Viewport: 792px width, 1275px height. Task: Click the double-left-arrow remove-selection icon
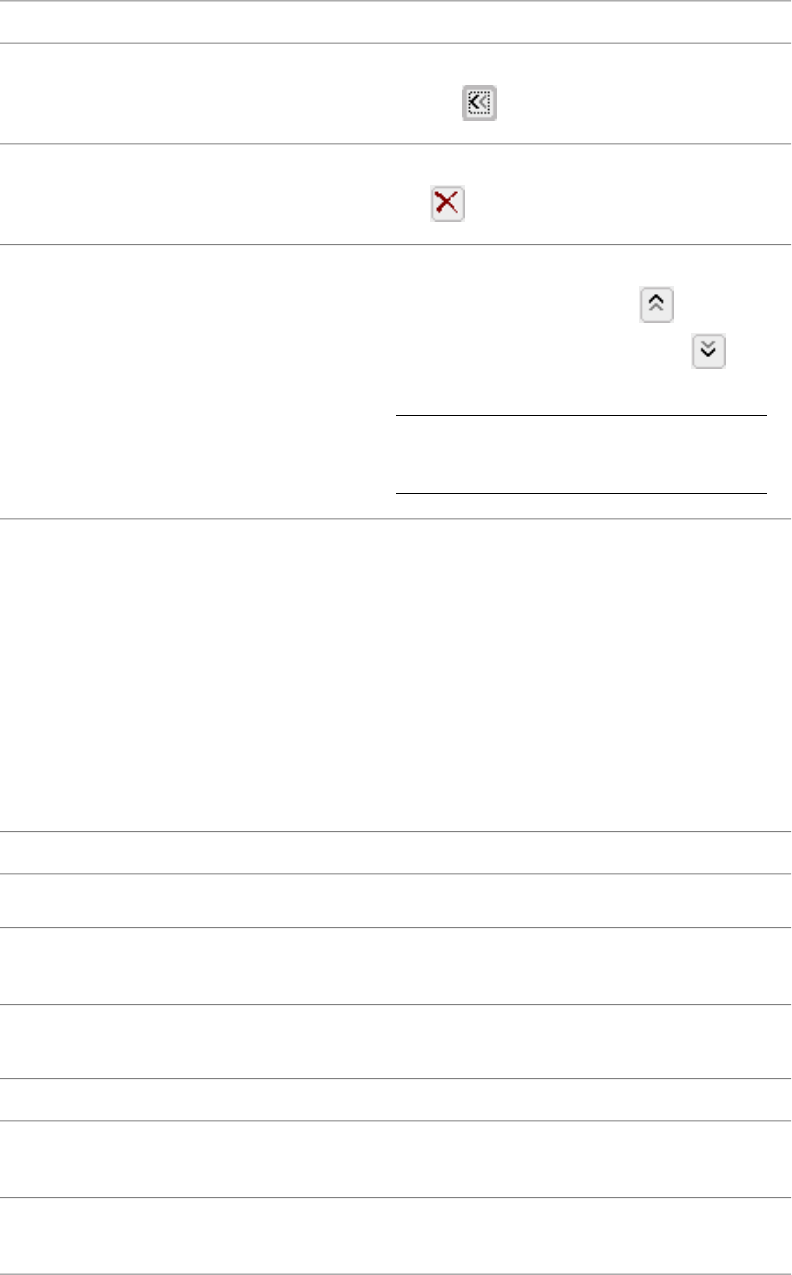coord(480,103)
